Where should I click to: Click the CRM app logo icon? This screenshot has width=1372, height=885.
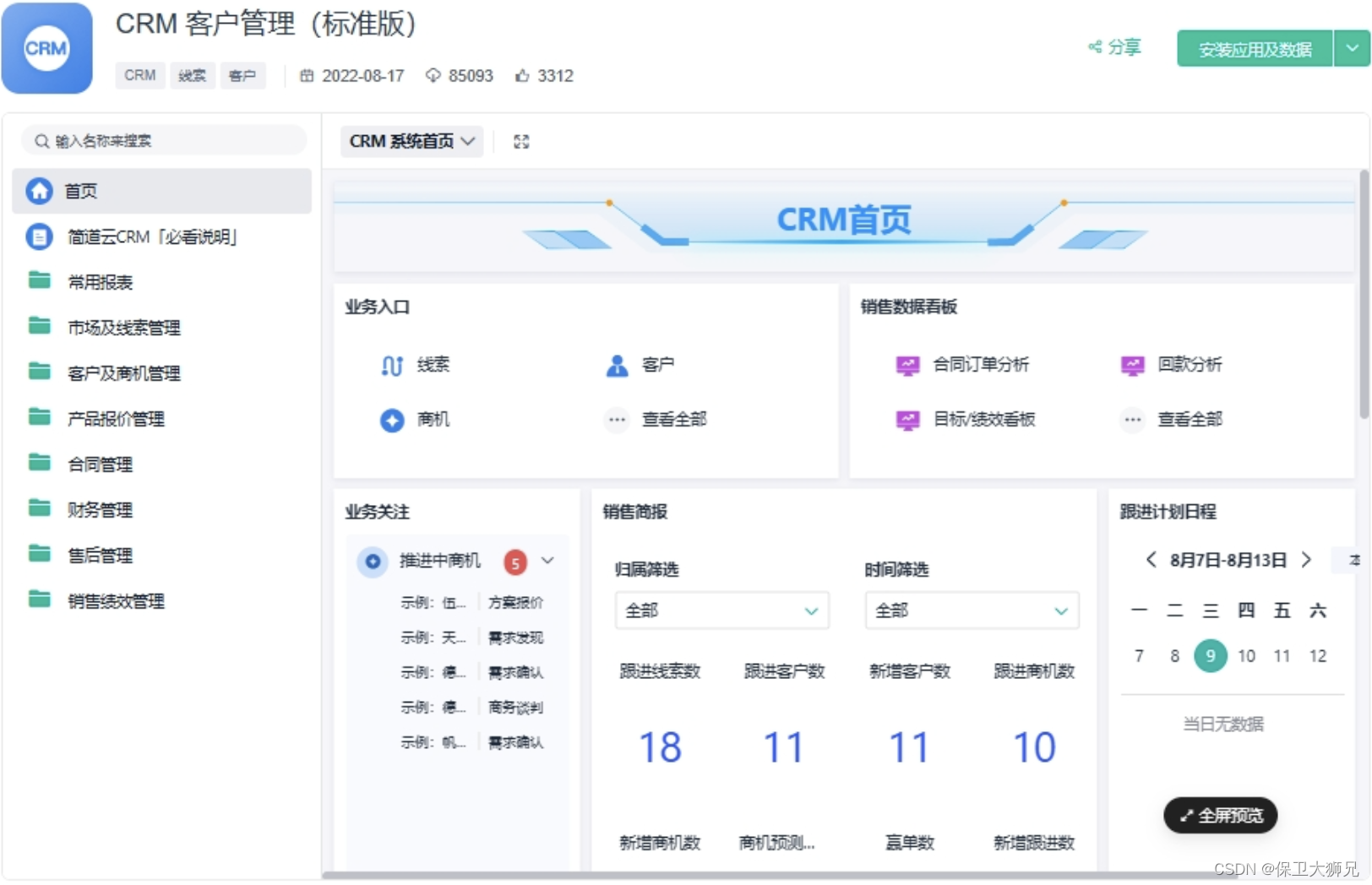tap(46, 48)
